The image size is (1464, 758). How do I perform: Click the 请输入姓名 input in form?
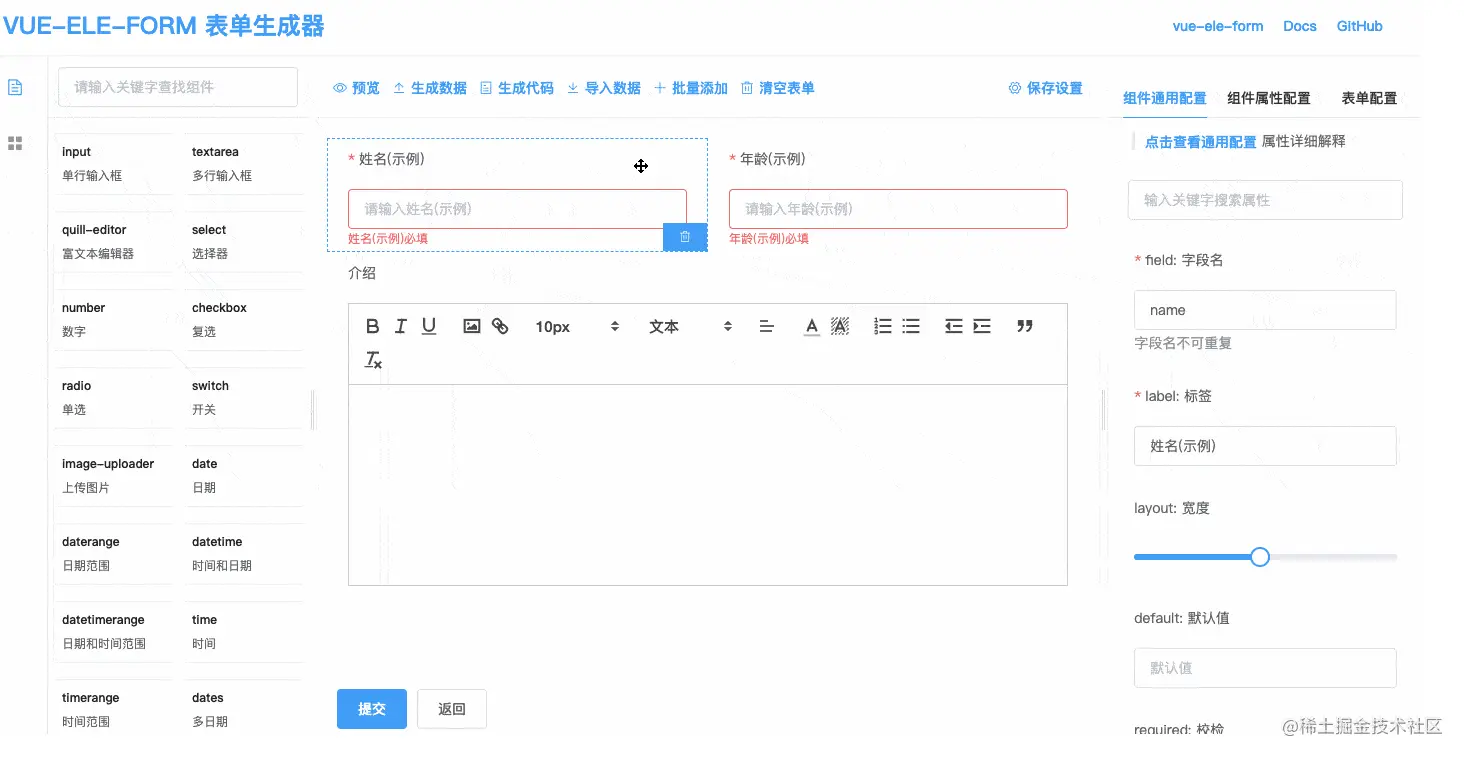click(517, 209)
